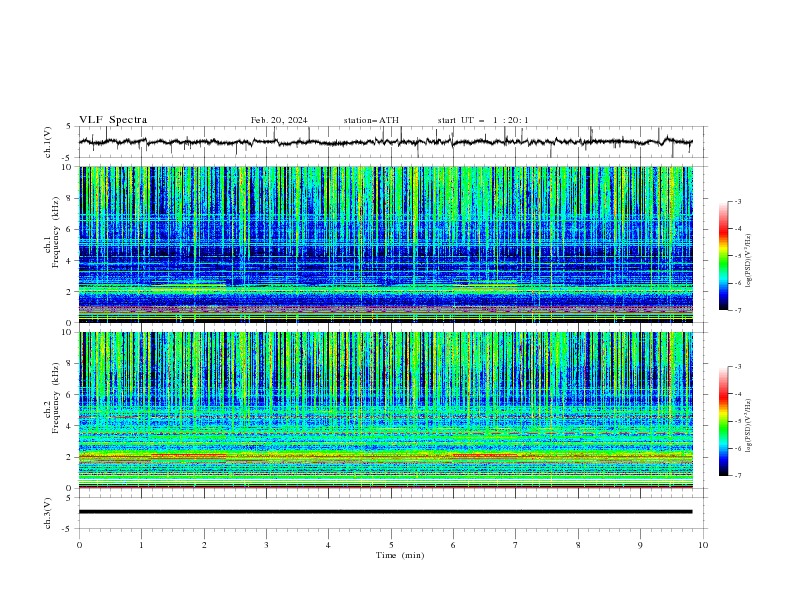Click the 'Time (min)' axis title
Viewport: 792px width, 612px height.
400,555
